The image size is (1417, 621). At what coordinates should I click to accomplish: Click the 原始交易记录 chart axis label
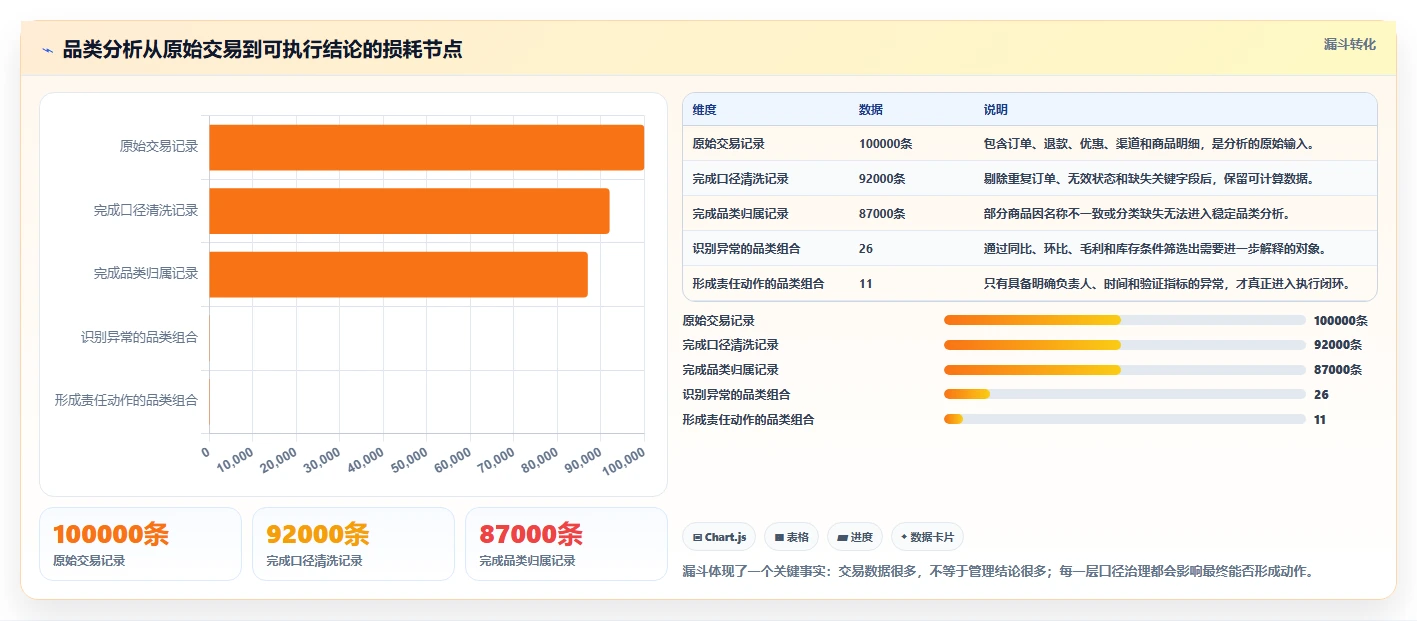click(158, 146)
